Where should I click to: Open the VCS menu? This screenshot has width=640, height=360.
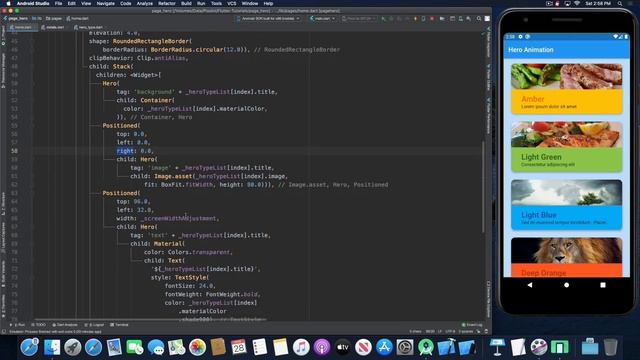click(x=231, y=3)
